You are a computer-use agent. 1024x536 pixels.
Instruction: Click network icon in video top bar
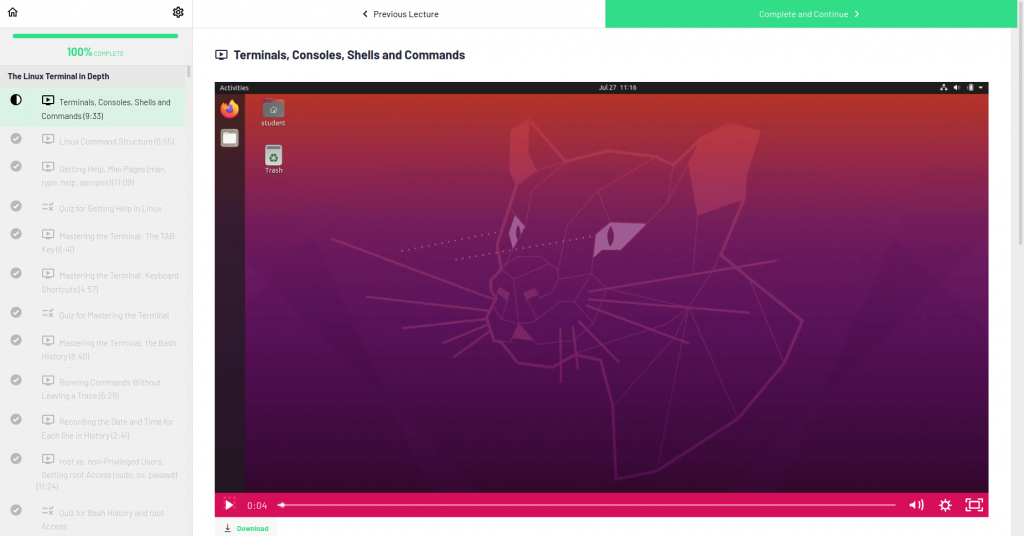[944, 87]
